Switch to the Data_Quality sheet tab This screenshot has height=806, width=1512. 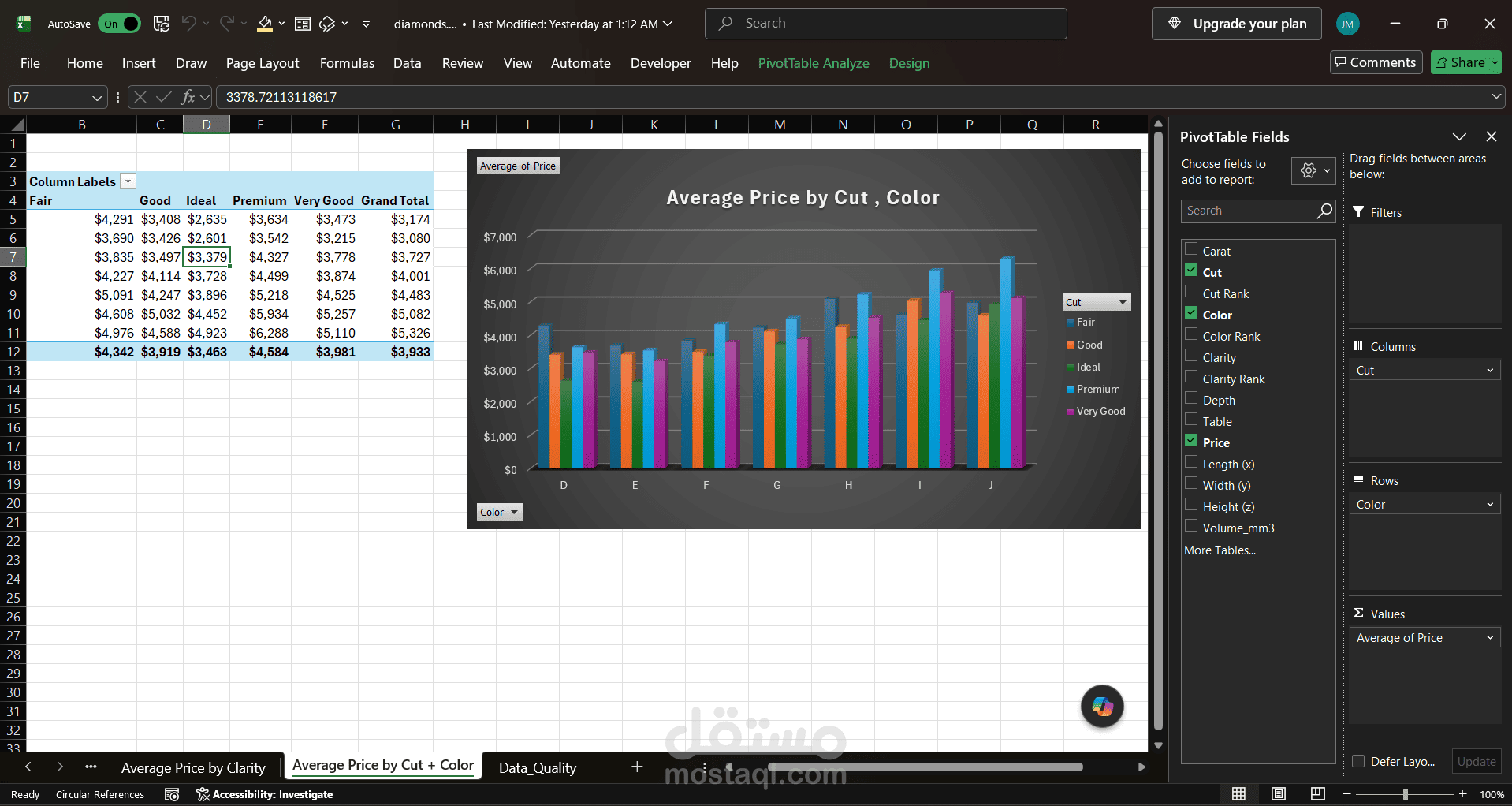[538, 767]
